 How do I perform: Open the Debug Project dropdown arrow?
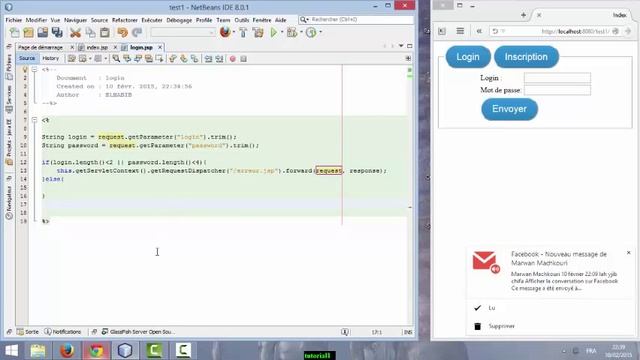click(x=301, y=32)
